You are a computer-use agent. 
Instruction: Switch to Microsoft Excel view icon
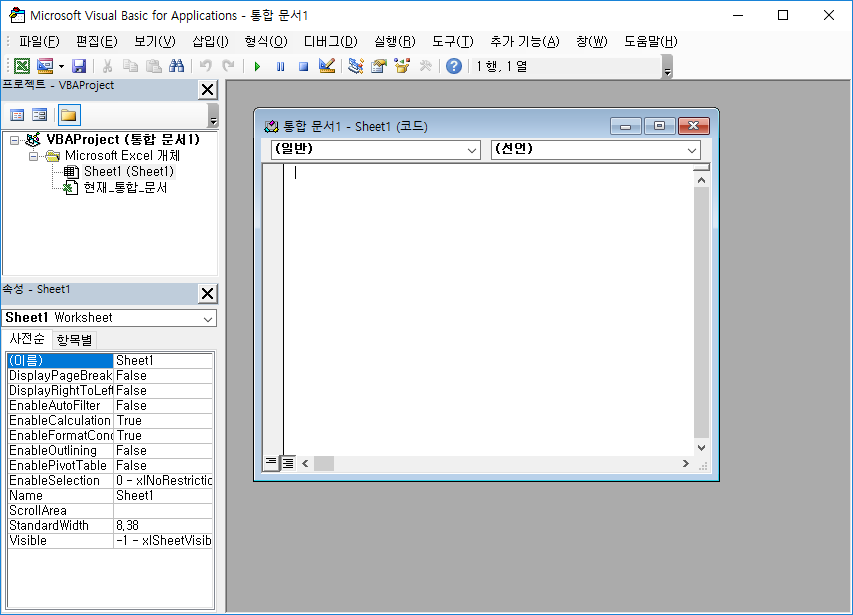tap(22, 66)
